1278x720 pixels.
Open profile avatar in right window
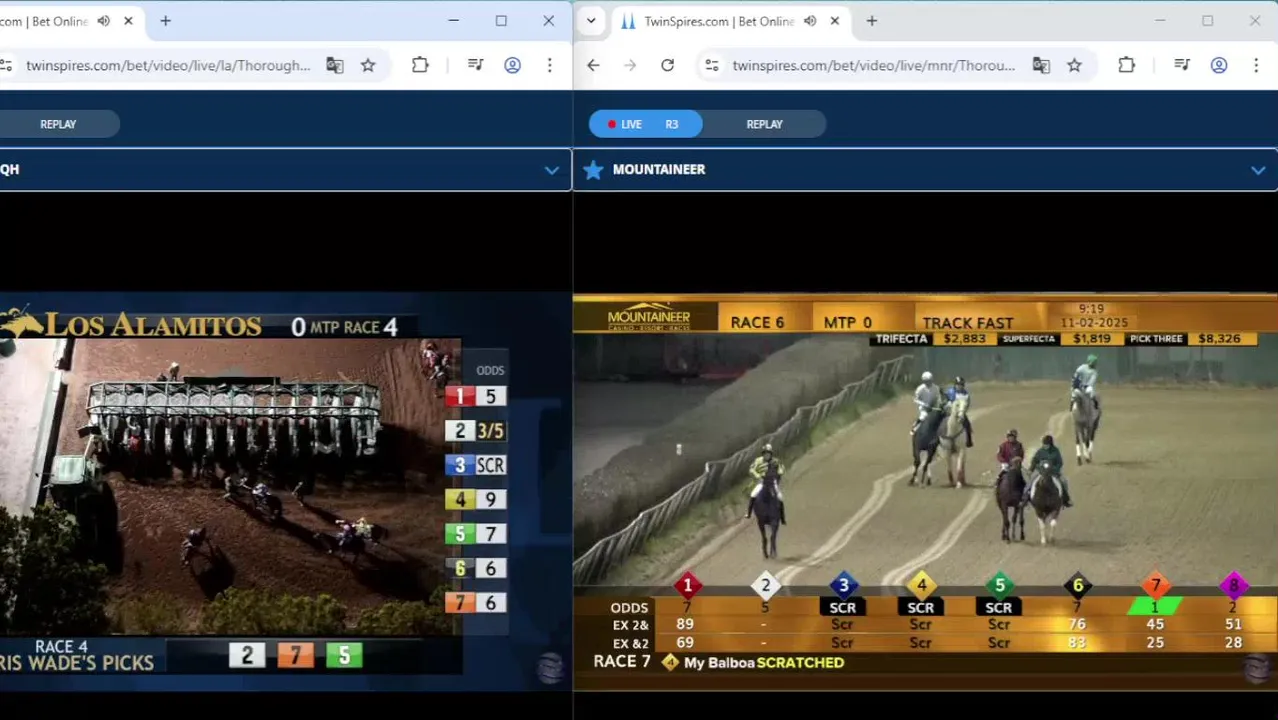[1219, 65]
